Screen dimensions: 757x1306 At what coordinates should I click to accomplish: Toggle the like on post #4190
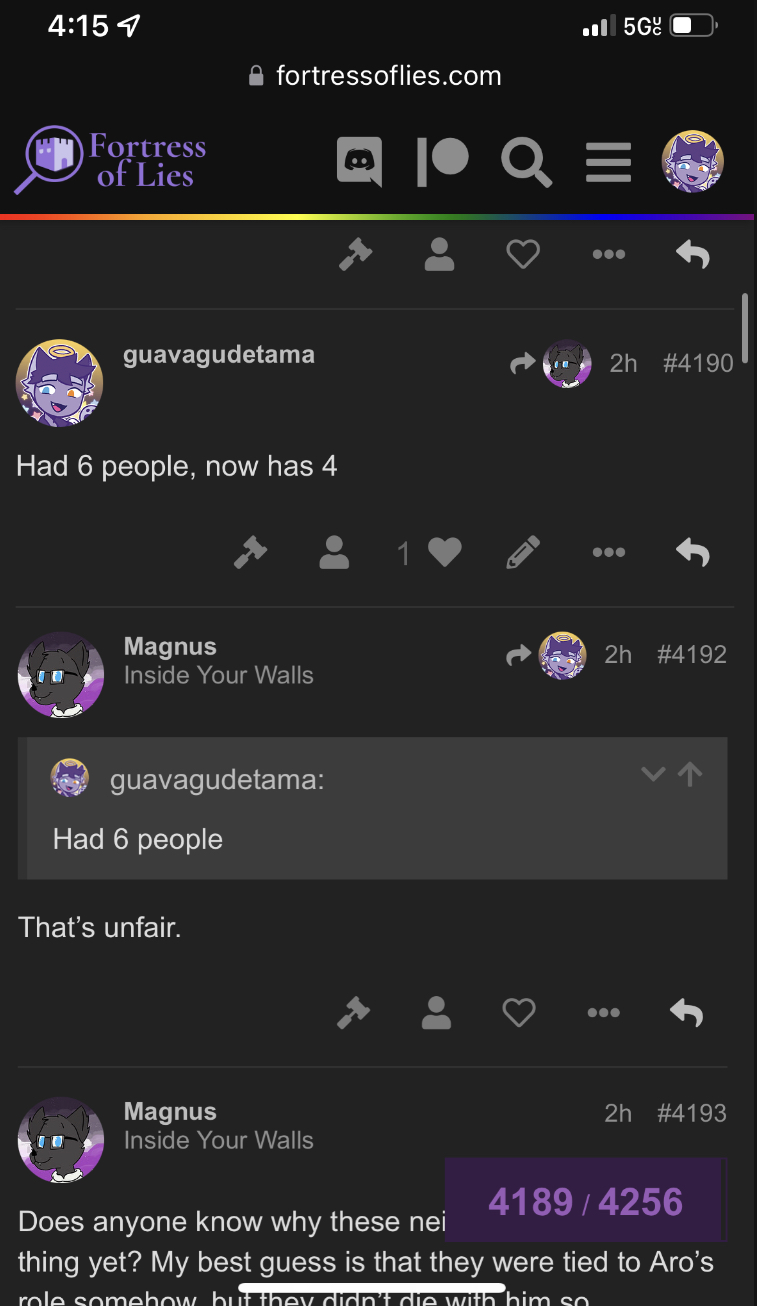(x=444, y=552)
